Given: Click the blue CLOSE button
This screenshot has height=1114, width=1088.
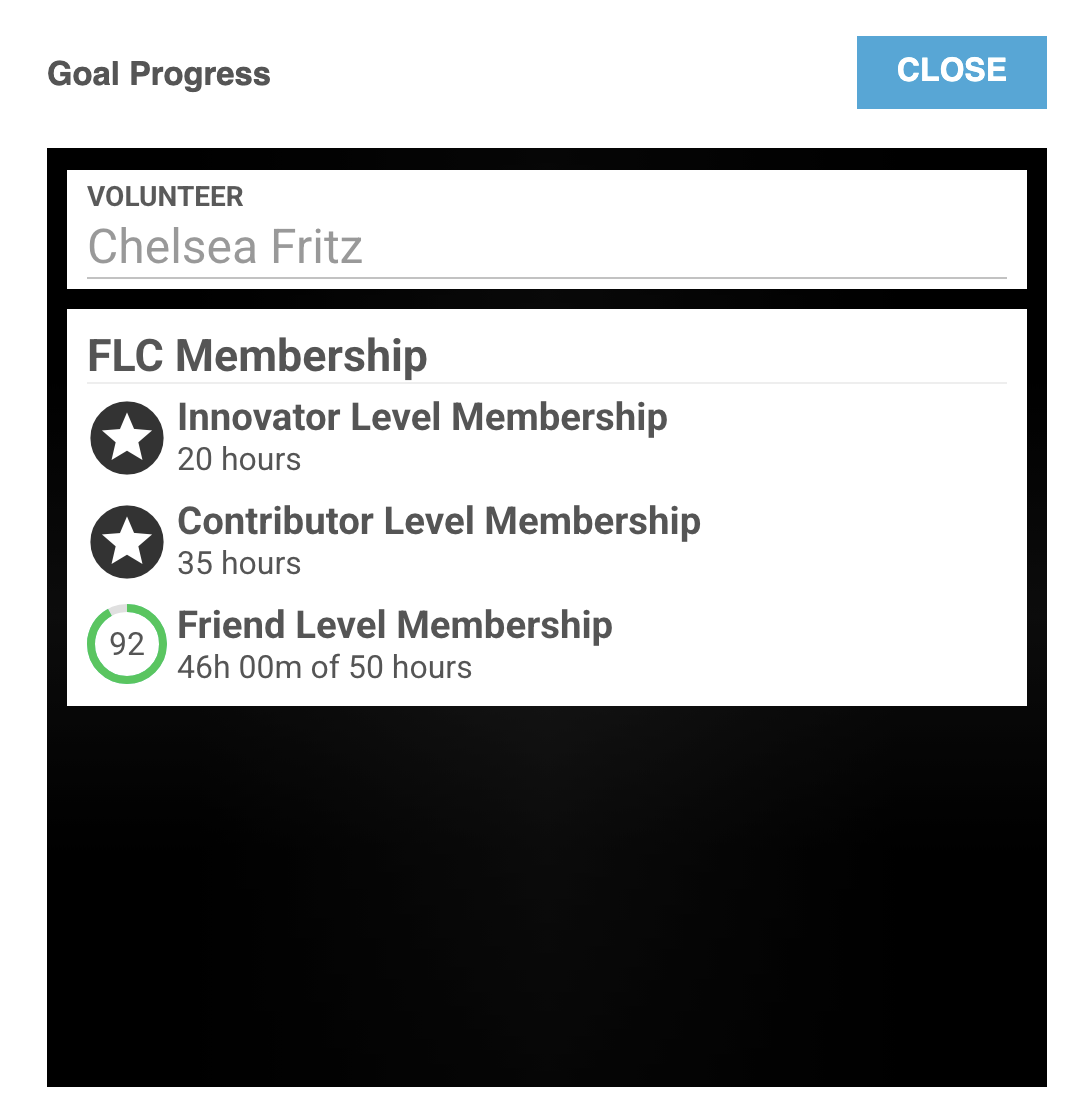Looking at the screenshot, I should point(951,72).
